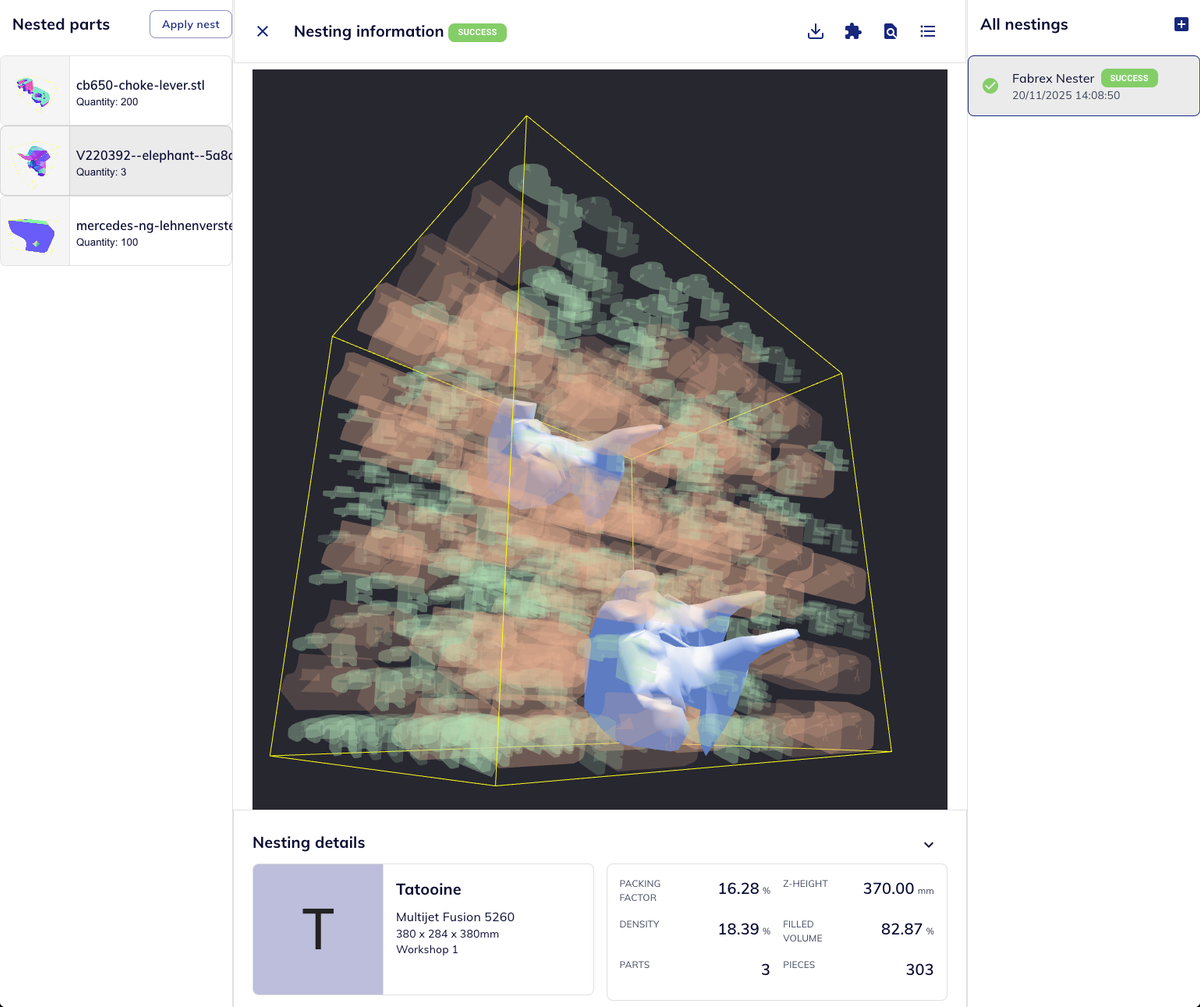Select the mercedes part thumbnail

click(x=35, y=231)
